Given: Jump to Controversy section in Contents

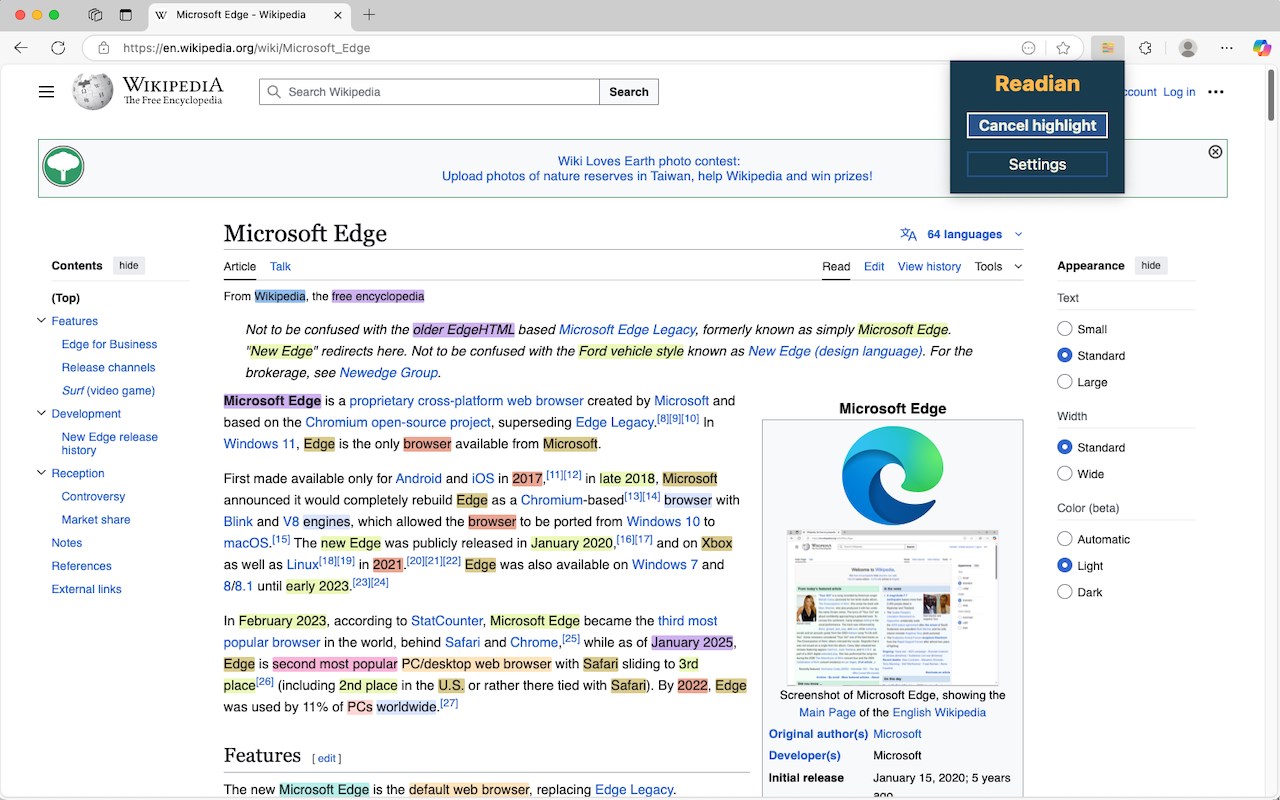Looking at the screenshot, I should 93,496.
